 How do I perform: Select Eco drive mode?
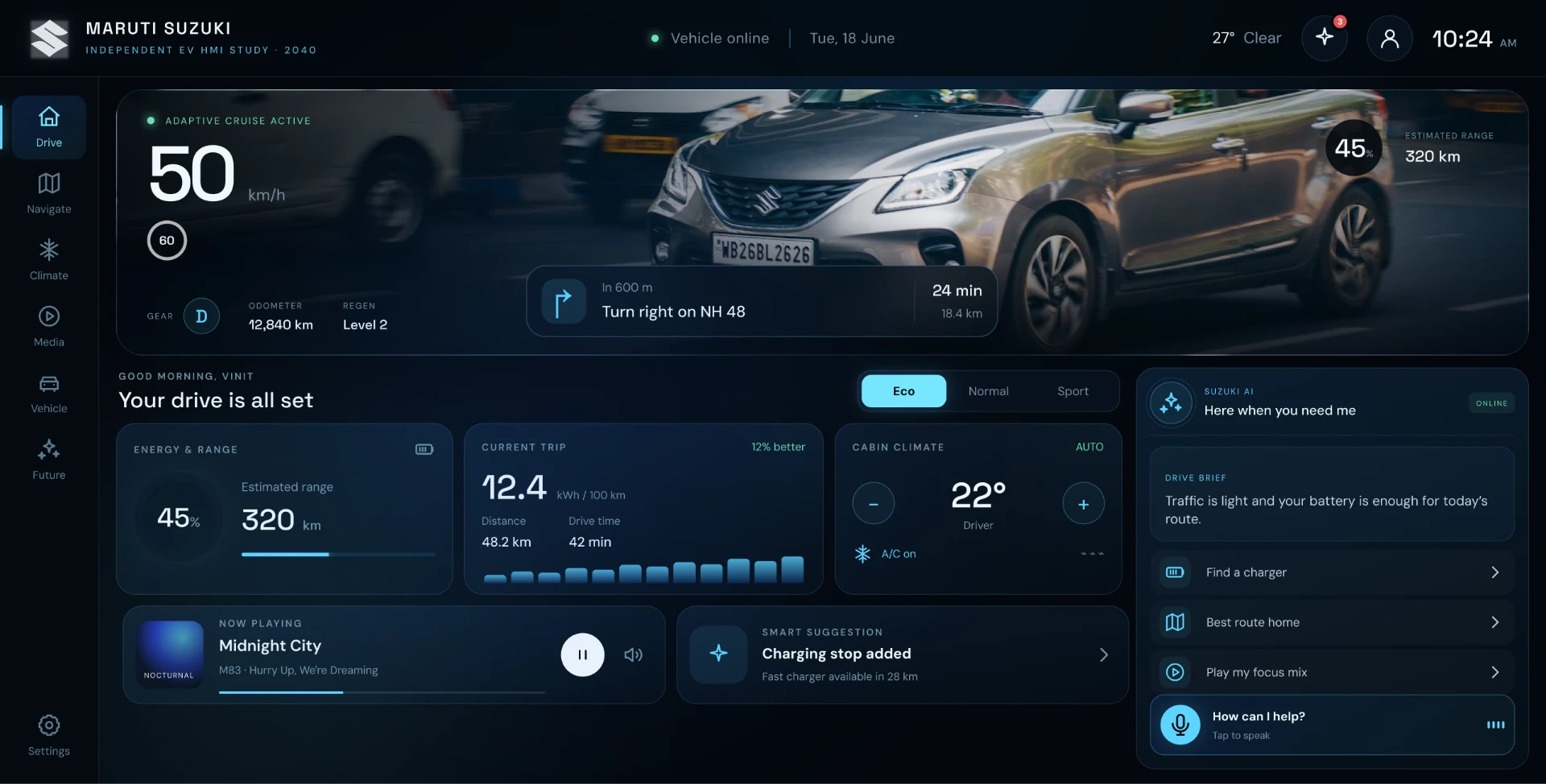tap(903, 391)
